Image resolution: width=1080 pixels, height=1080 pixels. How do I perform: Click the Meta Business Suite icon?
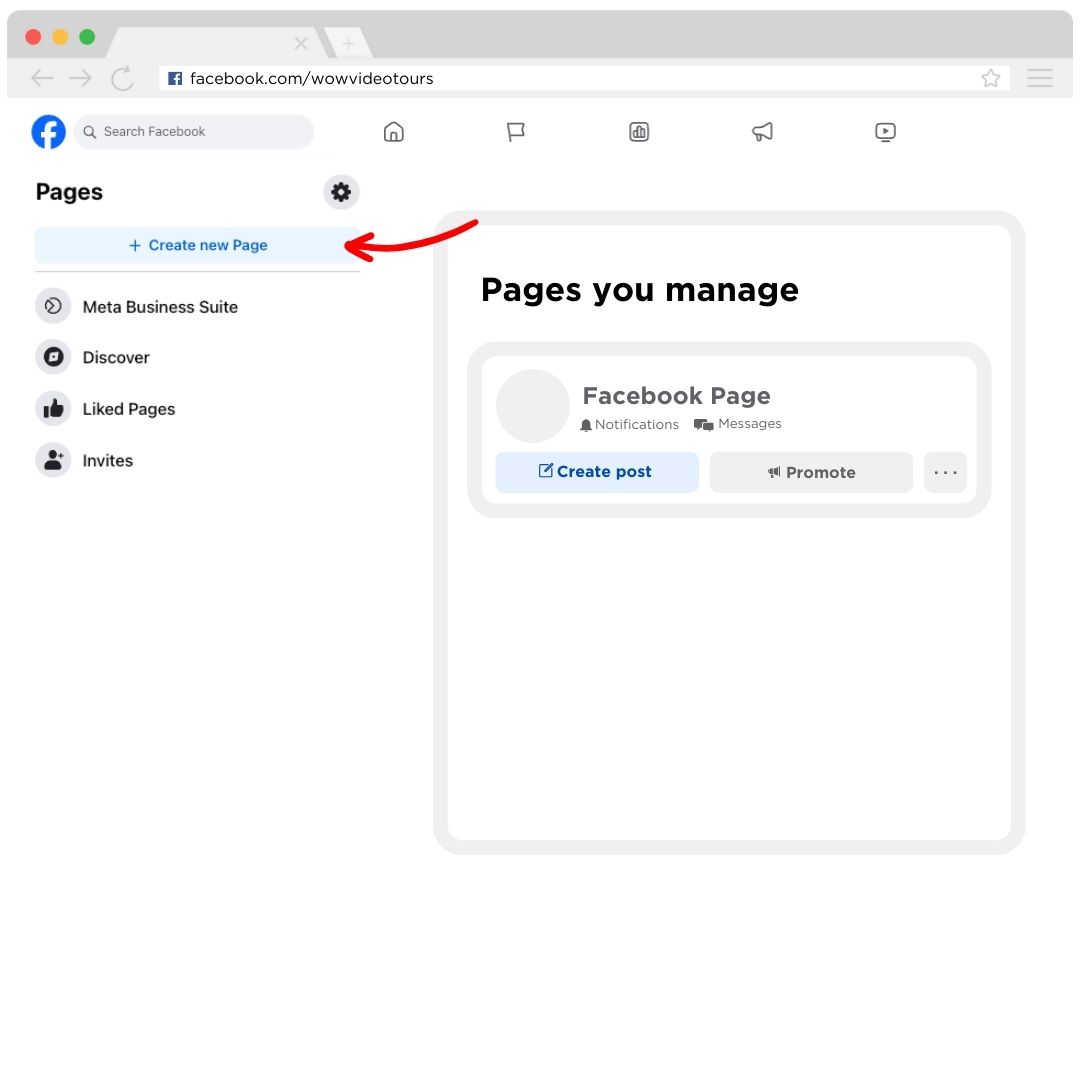53,307
